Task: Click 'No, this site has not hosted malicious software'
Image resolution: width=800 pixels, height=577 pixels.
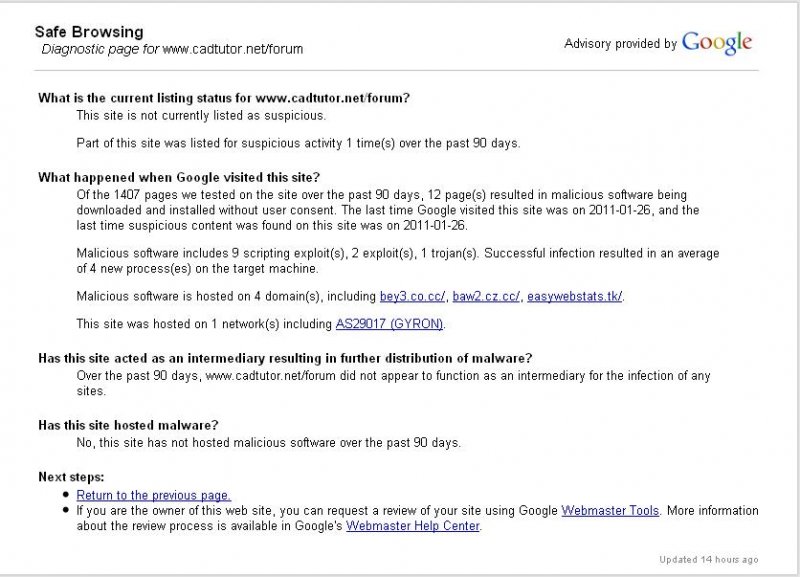Action: click(268, 443)
